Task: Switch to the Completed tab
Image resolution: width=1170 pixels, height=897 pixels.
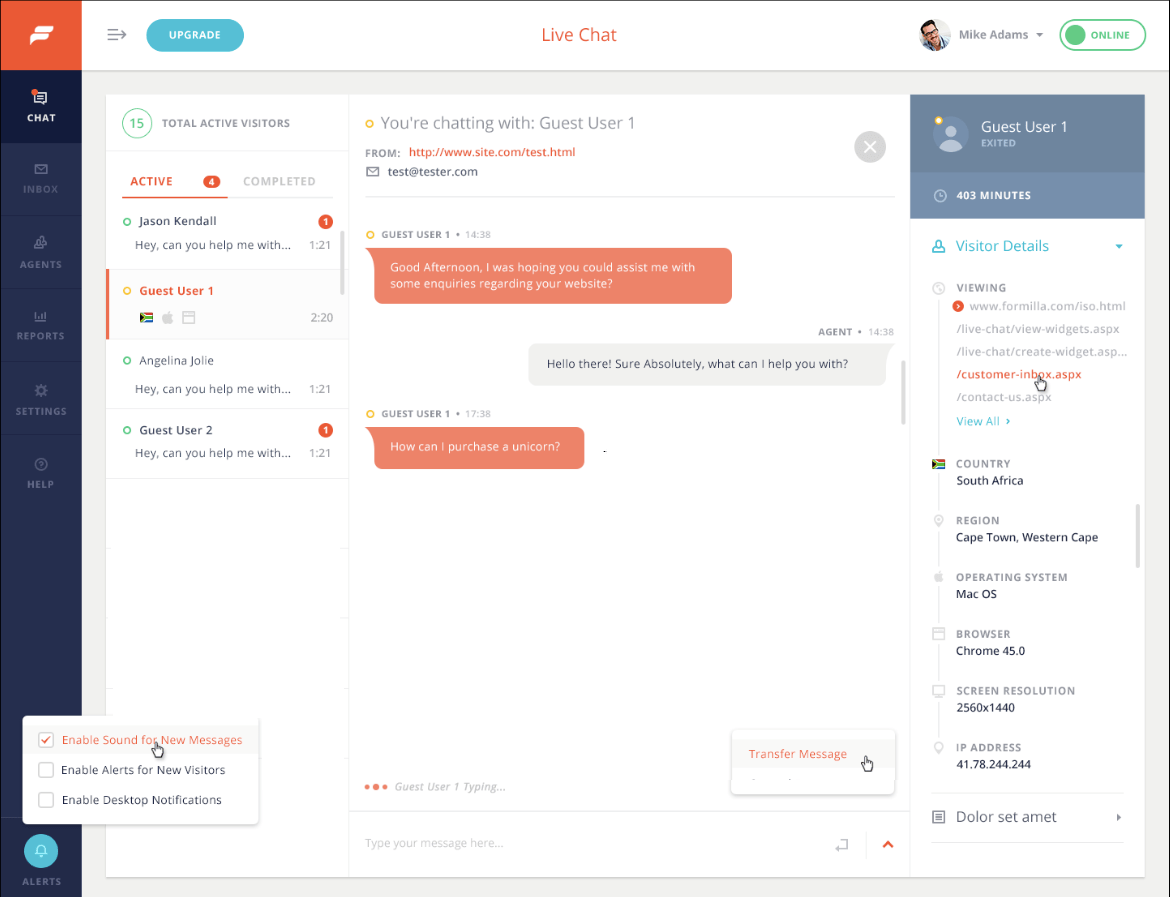Action: click(x=279, y=181)
